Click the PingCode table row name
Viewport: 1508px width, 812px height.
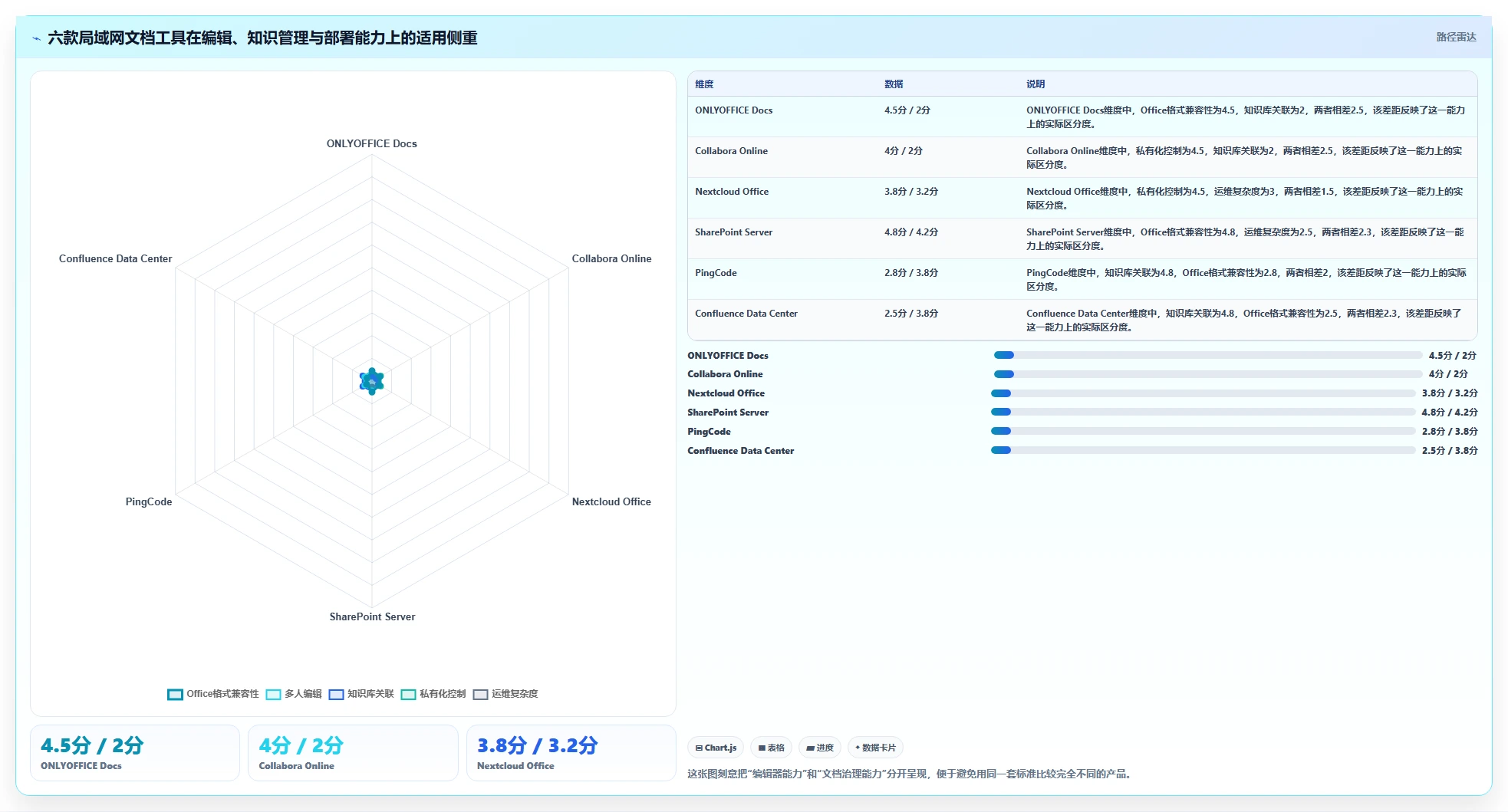coord(716,273)
